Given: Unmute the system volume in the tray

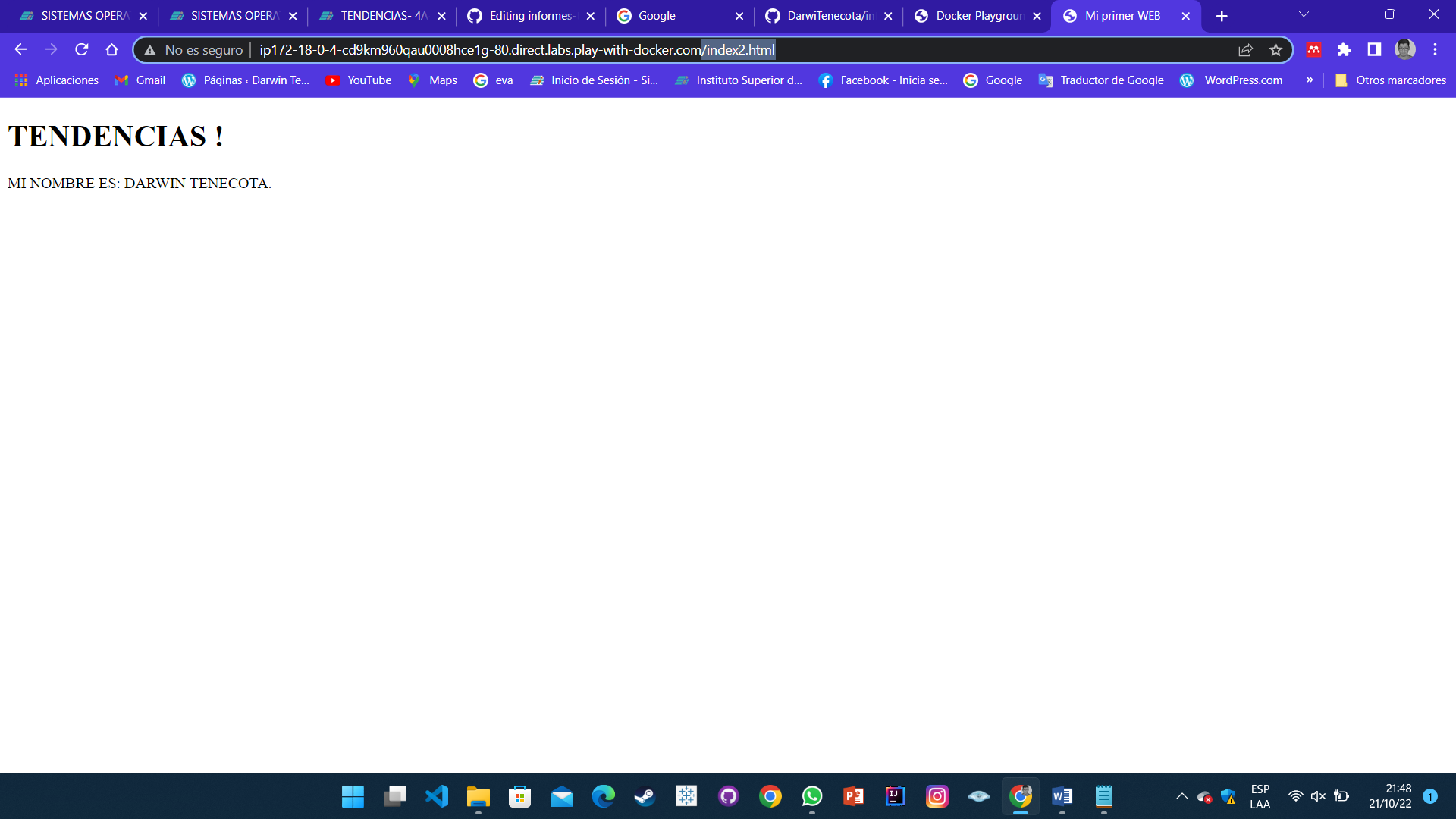Looking at the screenshot, I should 1317,796.
